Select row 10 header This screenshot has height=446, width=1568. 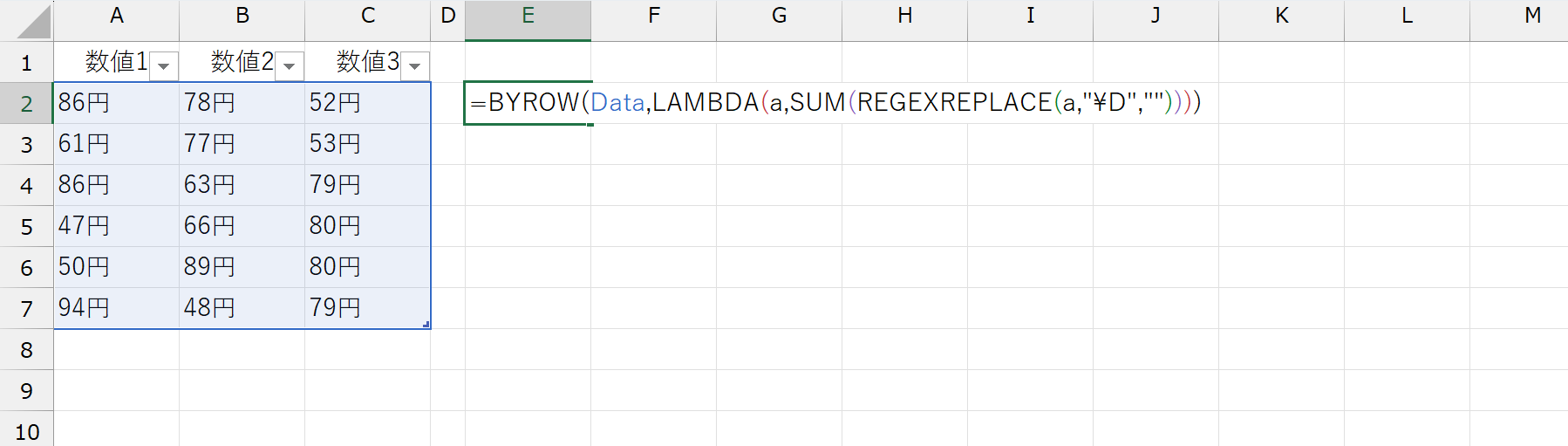[26, 431]
